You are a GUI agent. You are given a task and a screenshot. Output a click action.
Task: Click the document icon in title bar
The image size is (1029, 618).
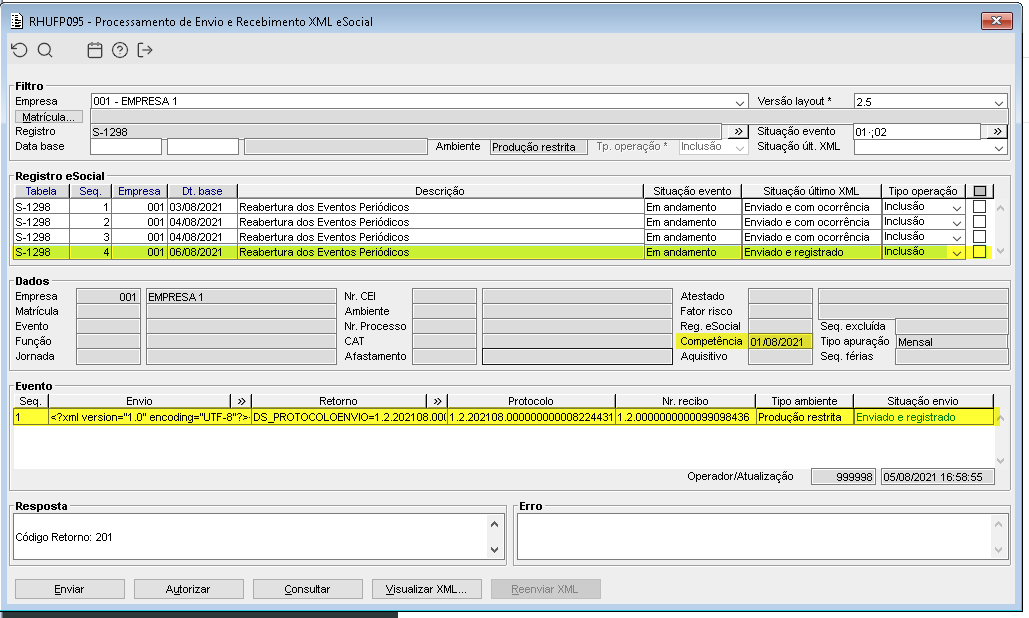click(18, 21)
